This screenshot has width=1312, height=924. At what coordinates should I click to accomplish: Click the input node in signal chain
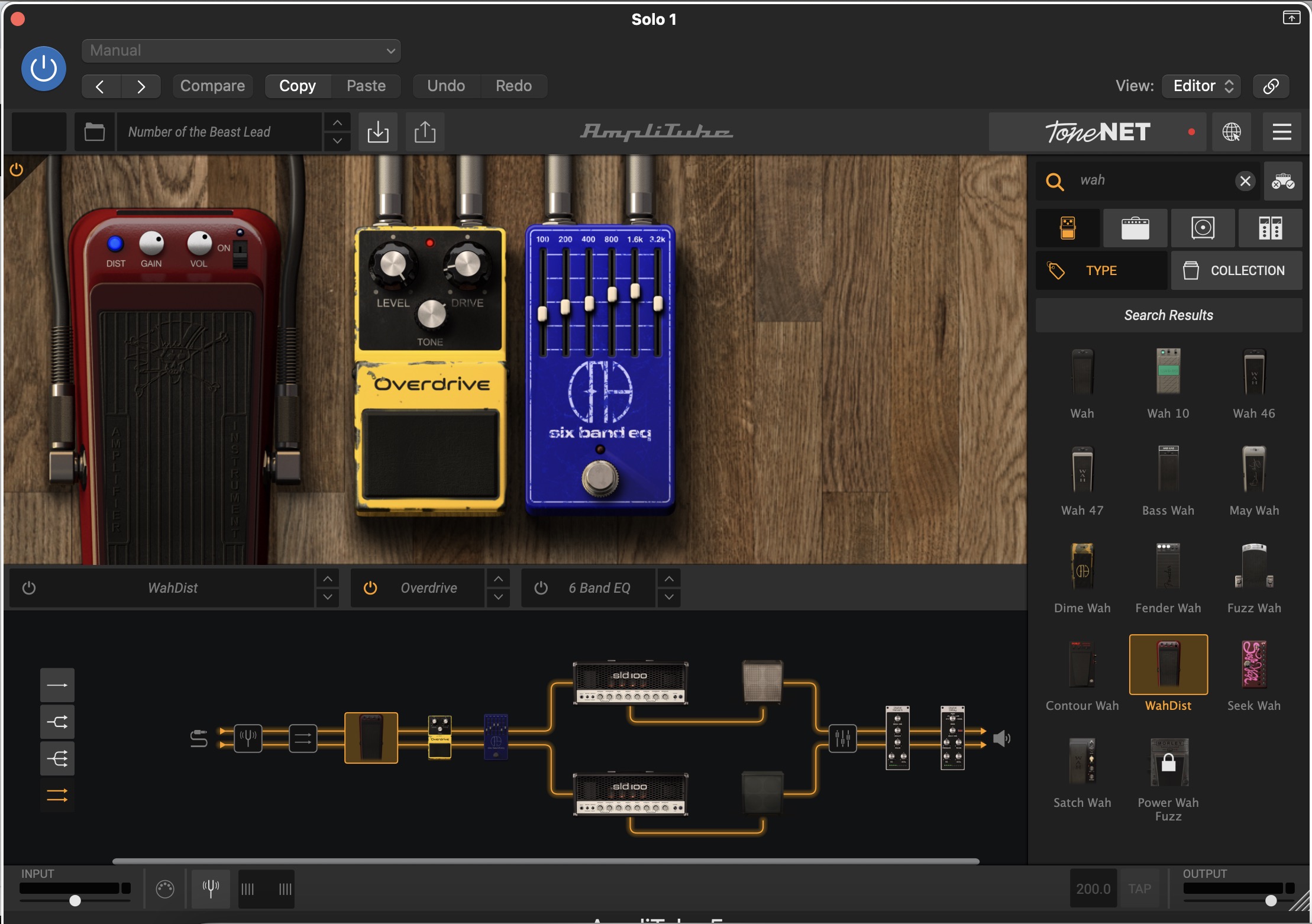[199, 739]
